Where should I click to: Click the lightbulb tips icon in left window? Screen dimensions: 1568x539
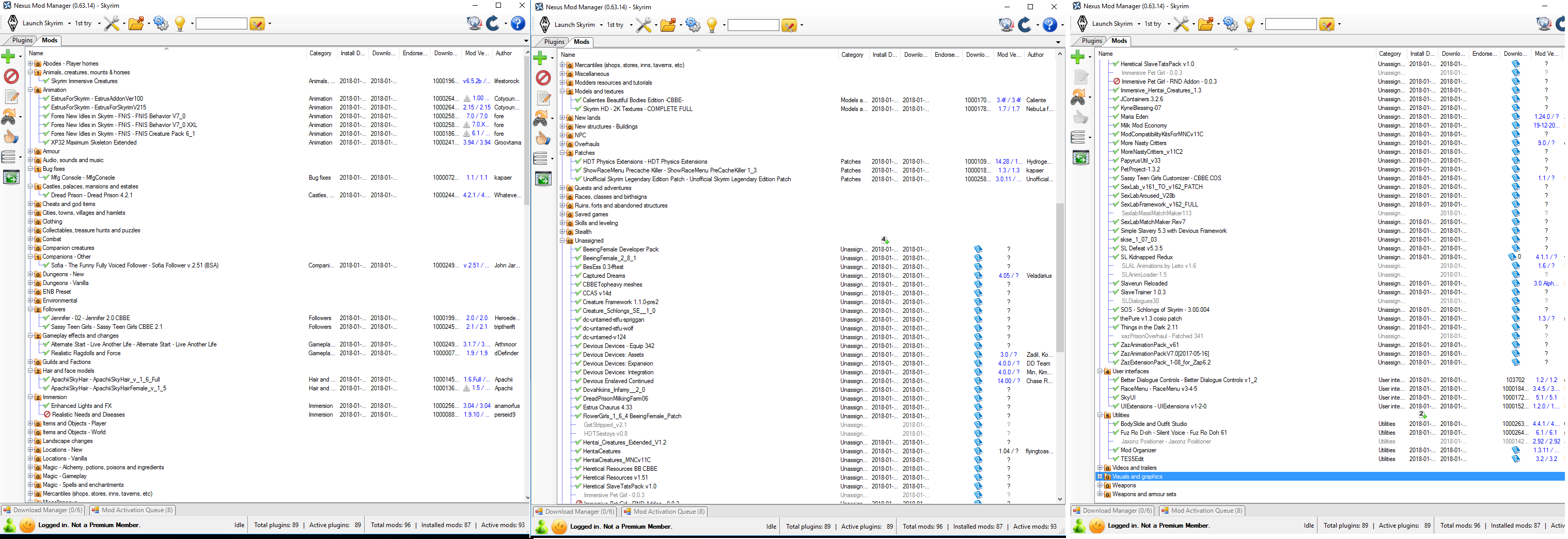[180, 24]
